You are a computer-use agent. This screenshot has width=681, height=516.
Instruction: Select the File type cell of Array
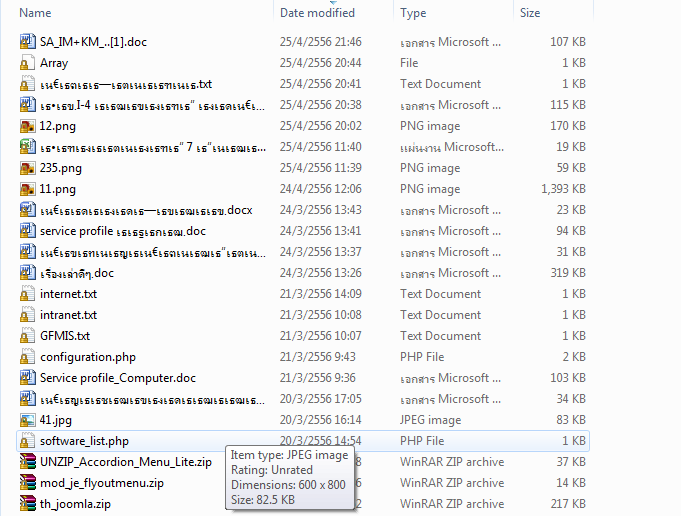coord(409,63)
